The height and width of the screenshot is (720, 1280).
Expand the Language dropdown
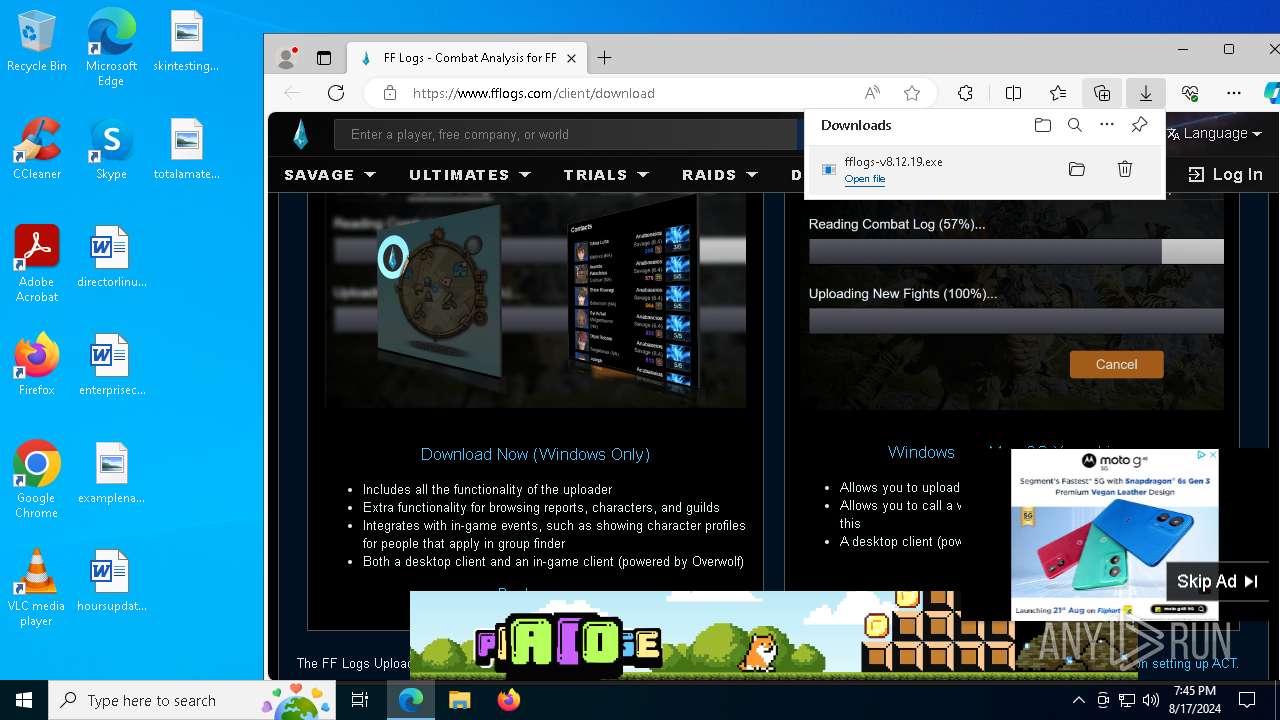click(x=1214, y=133)
